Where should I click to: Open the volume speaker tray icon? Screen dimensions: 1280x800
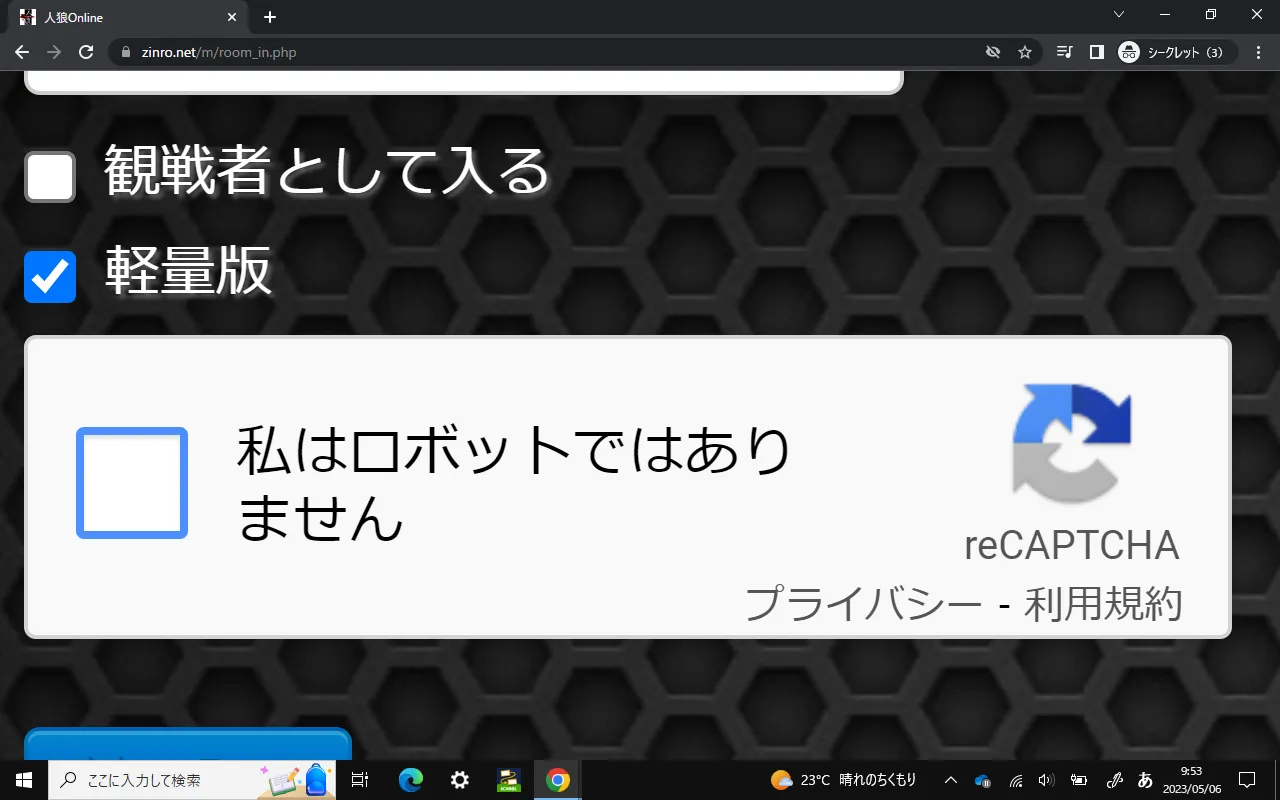(x=1047, y=780)
